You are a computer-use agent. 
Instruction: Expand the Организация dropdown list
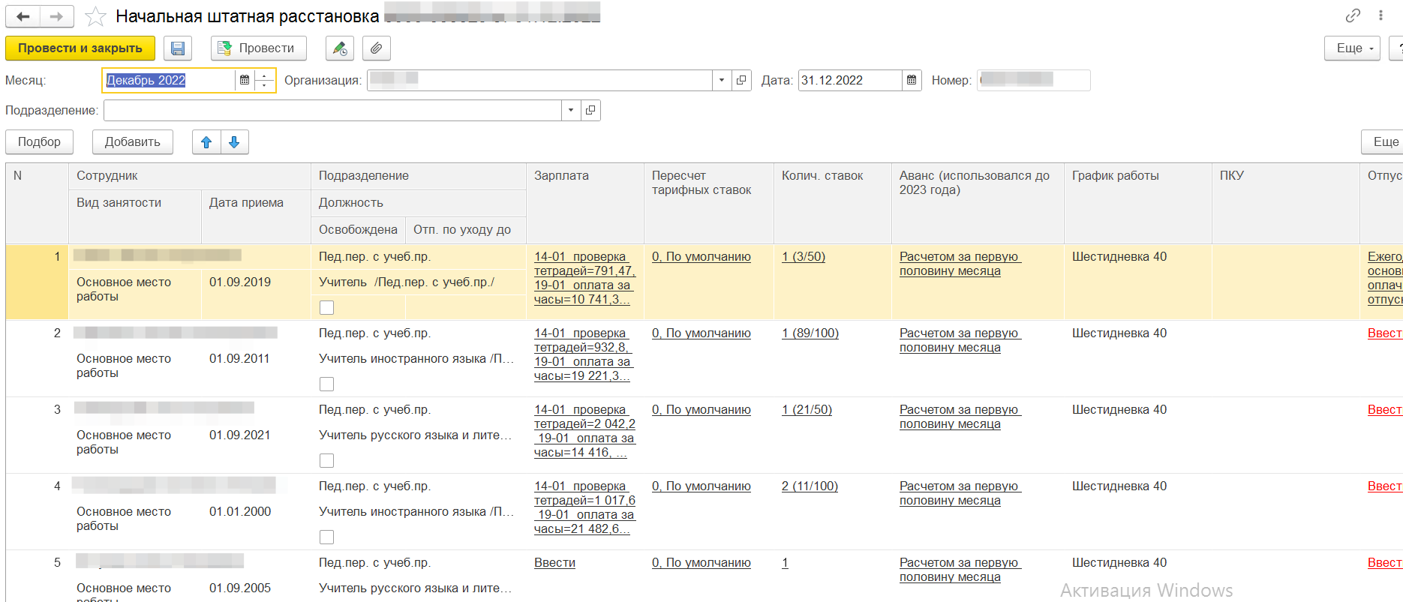click(x=722, y=80)
